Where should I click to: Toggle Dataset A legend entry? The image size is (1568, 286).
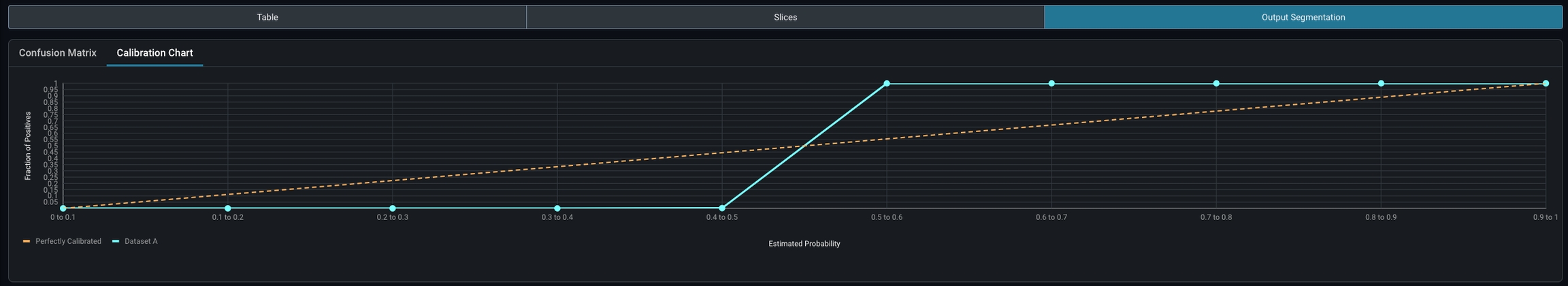tap(141, 242)
